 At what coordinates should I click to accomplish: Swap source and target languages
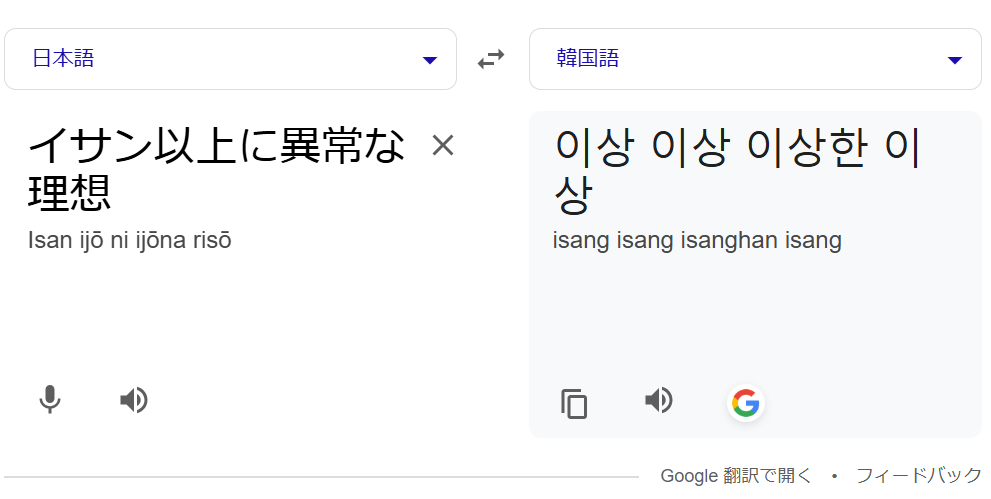[x=491, y=59]
